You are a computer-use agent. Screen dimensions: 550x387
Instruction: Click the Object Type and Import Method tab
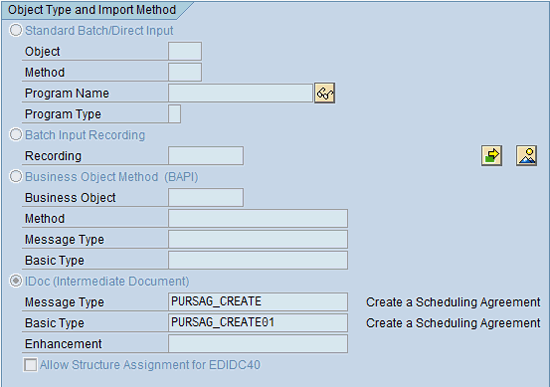tap(92, 10)
